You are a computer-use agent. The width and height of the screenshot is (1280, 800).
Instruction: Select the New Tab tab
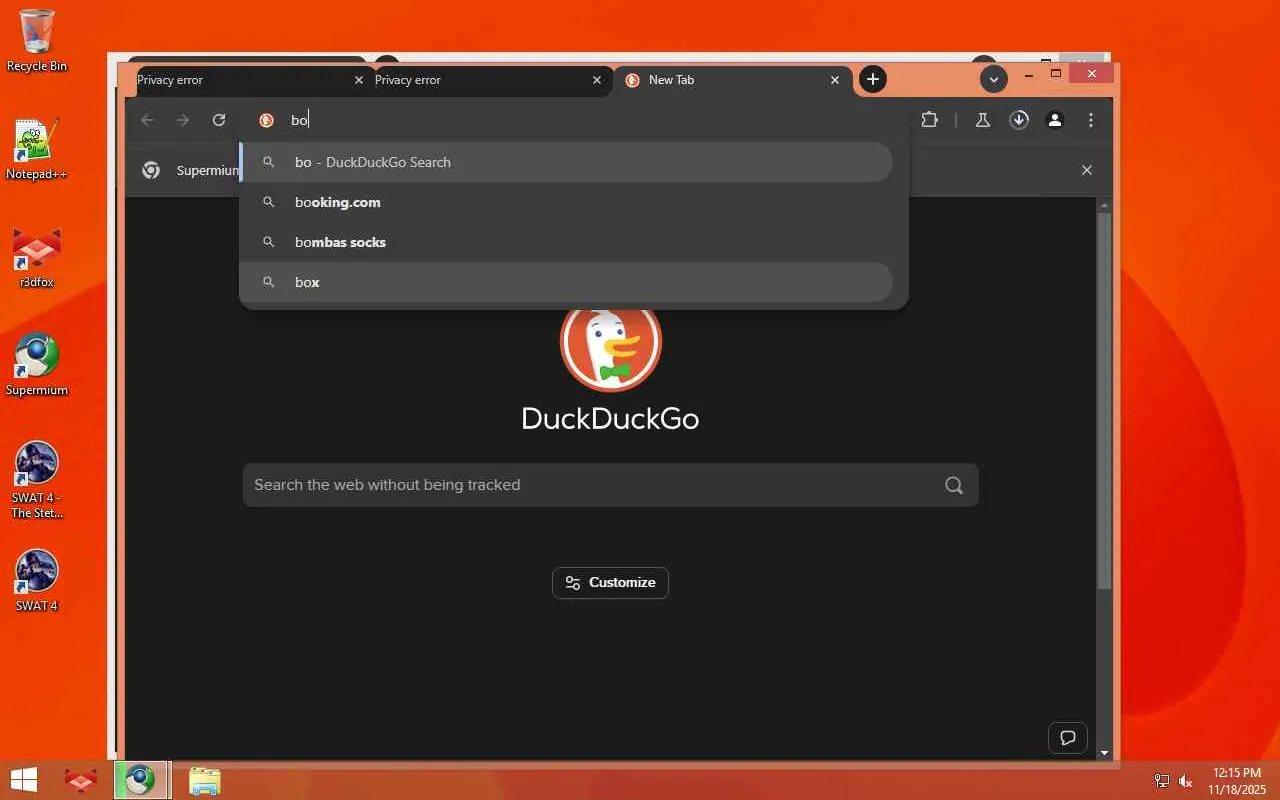tap(733, 80)
